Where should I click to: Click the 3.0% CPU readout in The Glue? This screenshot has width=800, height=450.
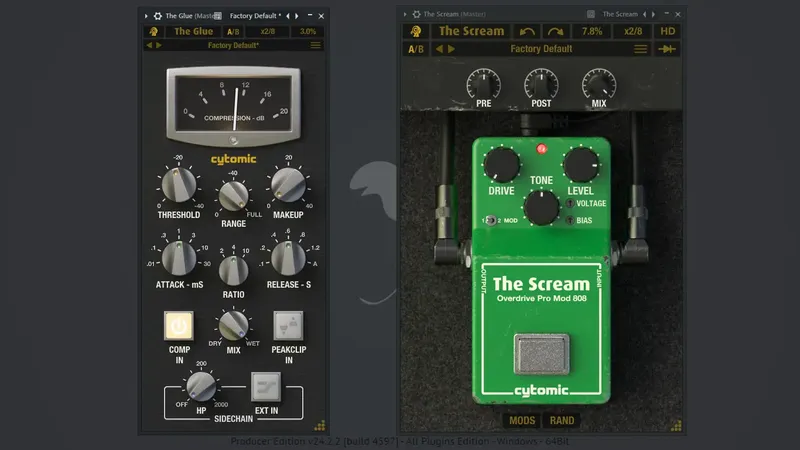click(308, 32)
